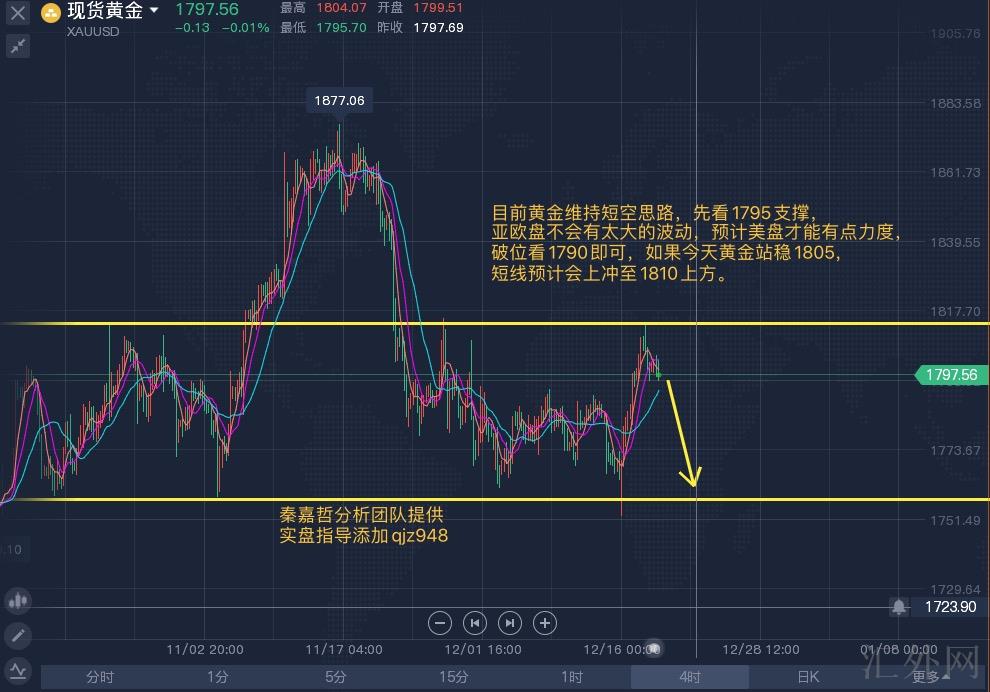
Task: Click the 最低 1795.70 value
Action: [x=342, y=28]
